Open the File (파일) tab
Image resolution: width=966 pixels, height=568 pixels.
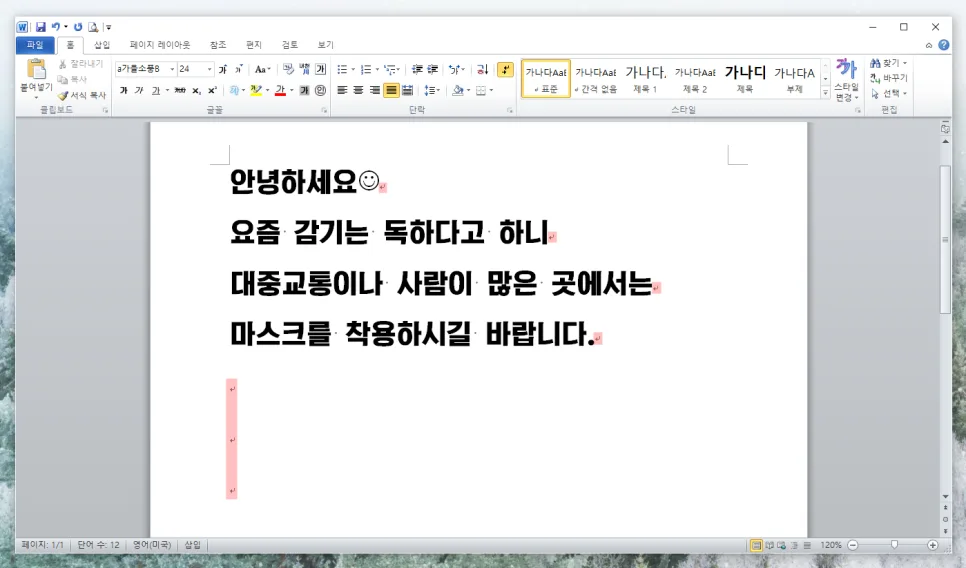pyautogui.click(x=35, y=45)
